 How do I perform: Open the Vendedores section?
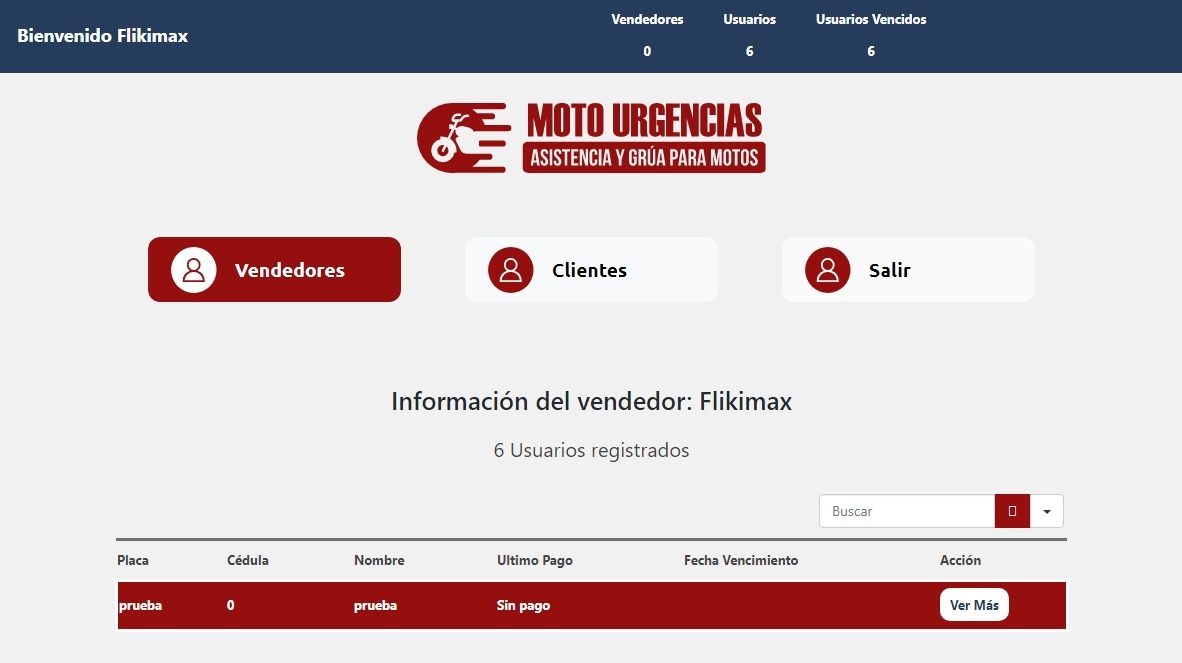[274, 270]
